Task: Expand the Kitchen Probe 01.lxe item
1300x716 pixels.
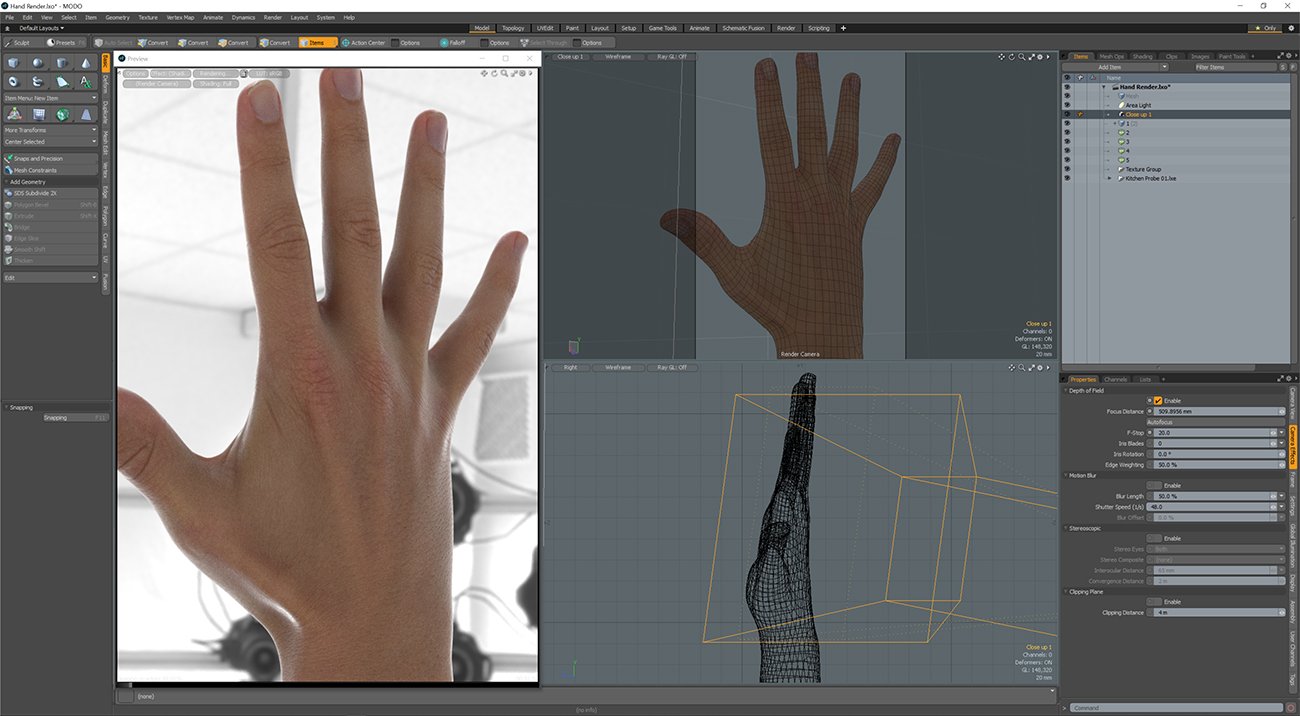Action: (1109, 178)
